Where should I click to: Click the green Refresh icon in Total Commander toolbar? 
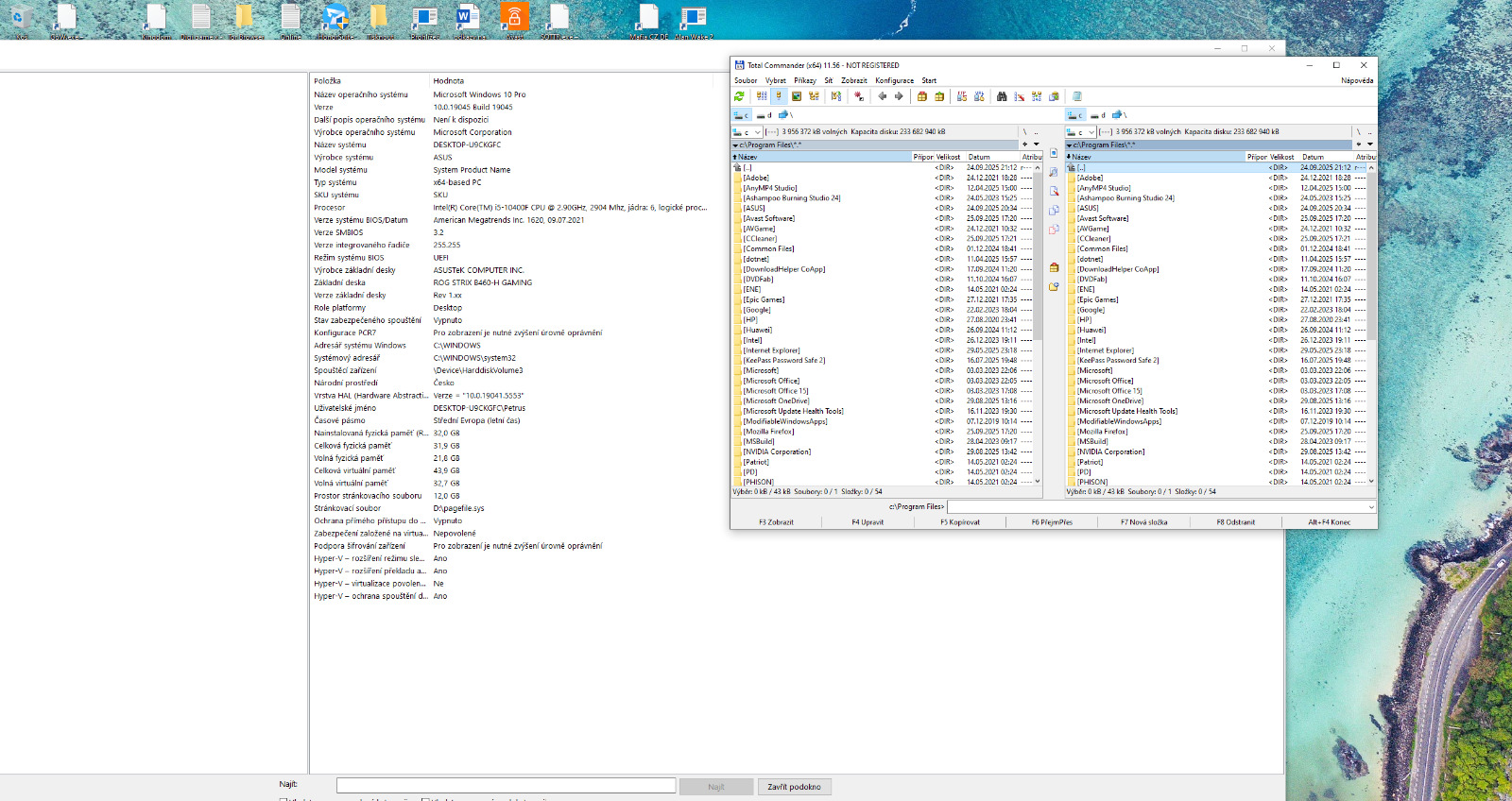point(739,96)
